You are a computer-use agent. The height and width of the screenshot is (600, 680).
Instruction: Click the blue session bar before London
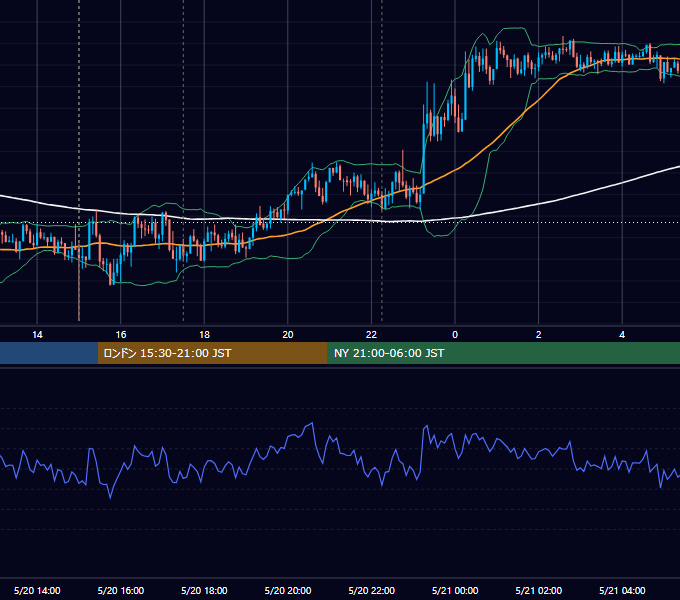pos(49,353)
